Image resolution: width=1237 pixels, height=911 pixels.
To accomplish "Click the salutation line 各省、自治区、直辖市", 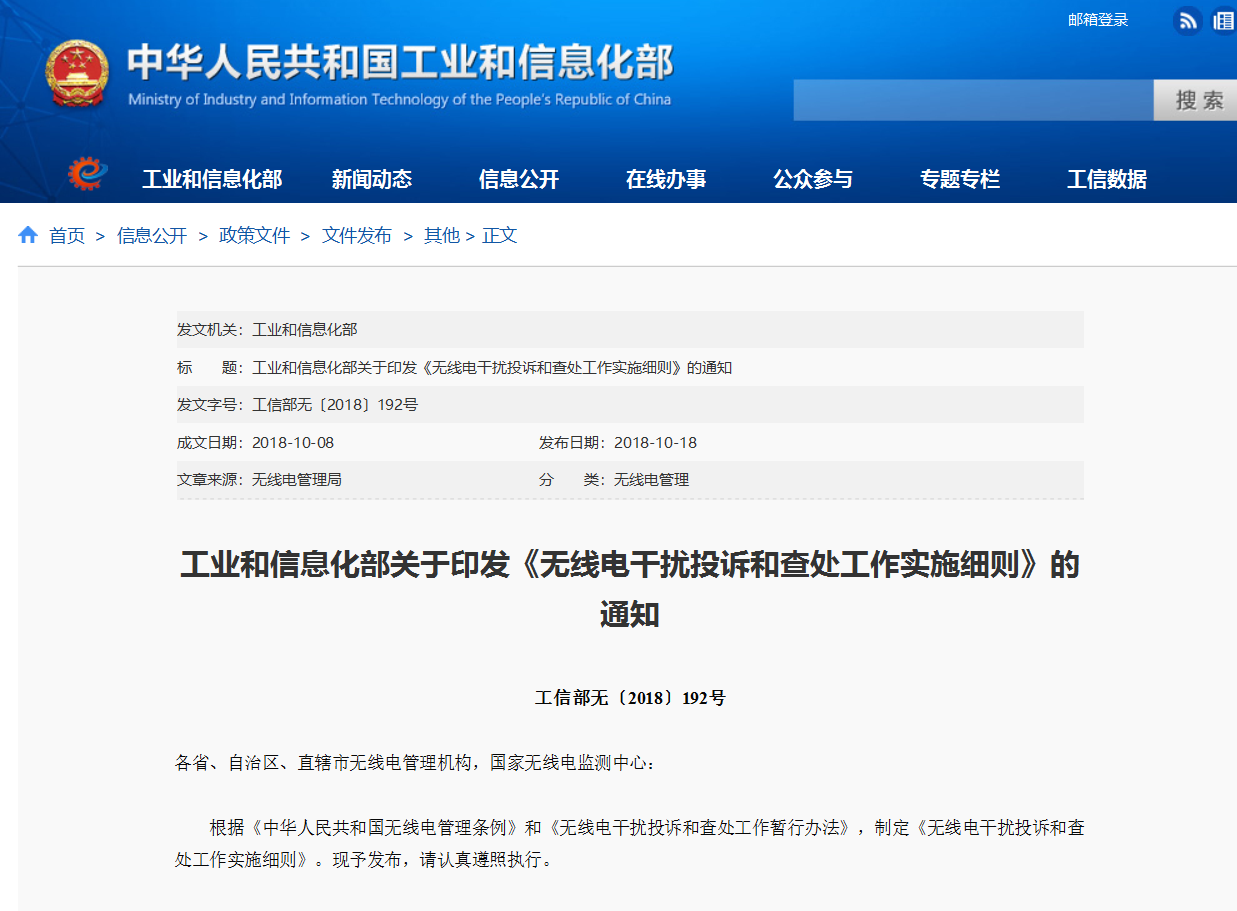I will click(417, 763).
